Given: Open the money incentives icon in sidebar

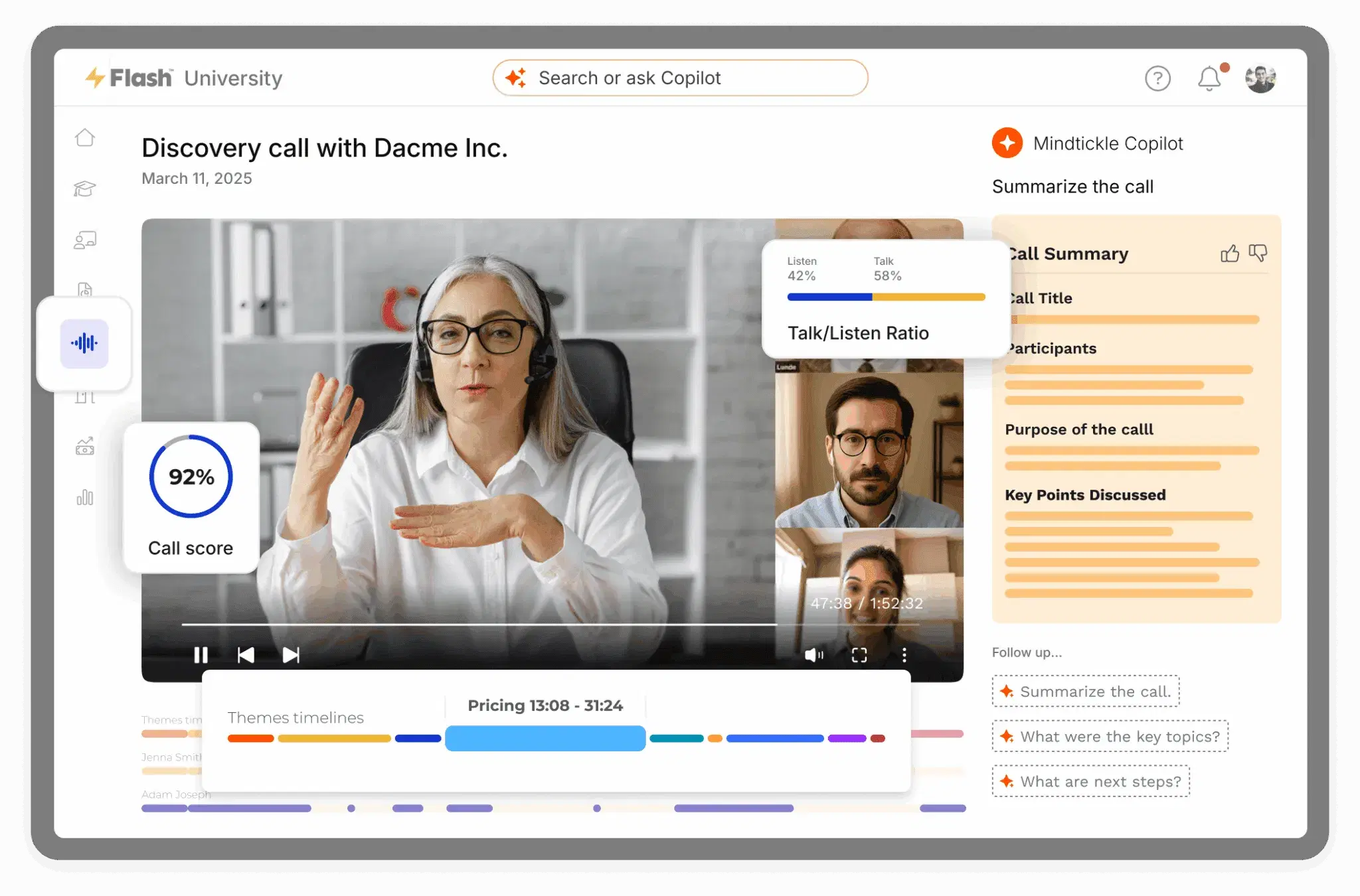Looking at the screenshot, I should tap(85, 446).
